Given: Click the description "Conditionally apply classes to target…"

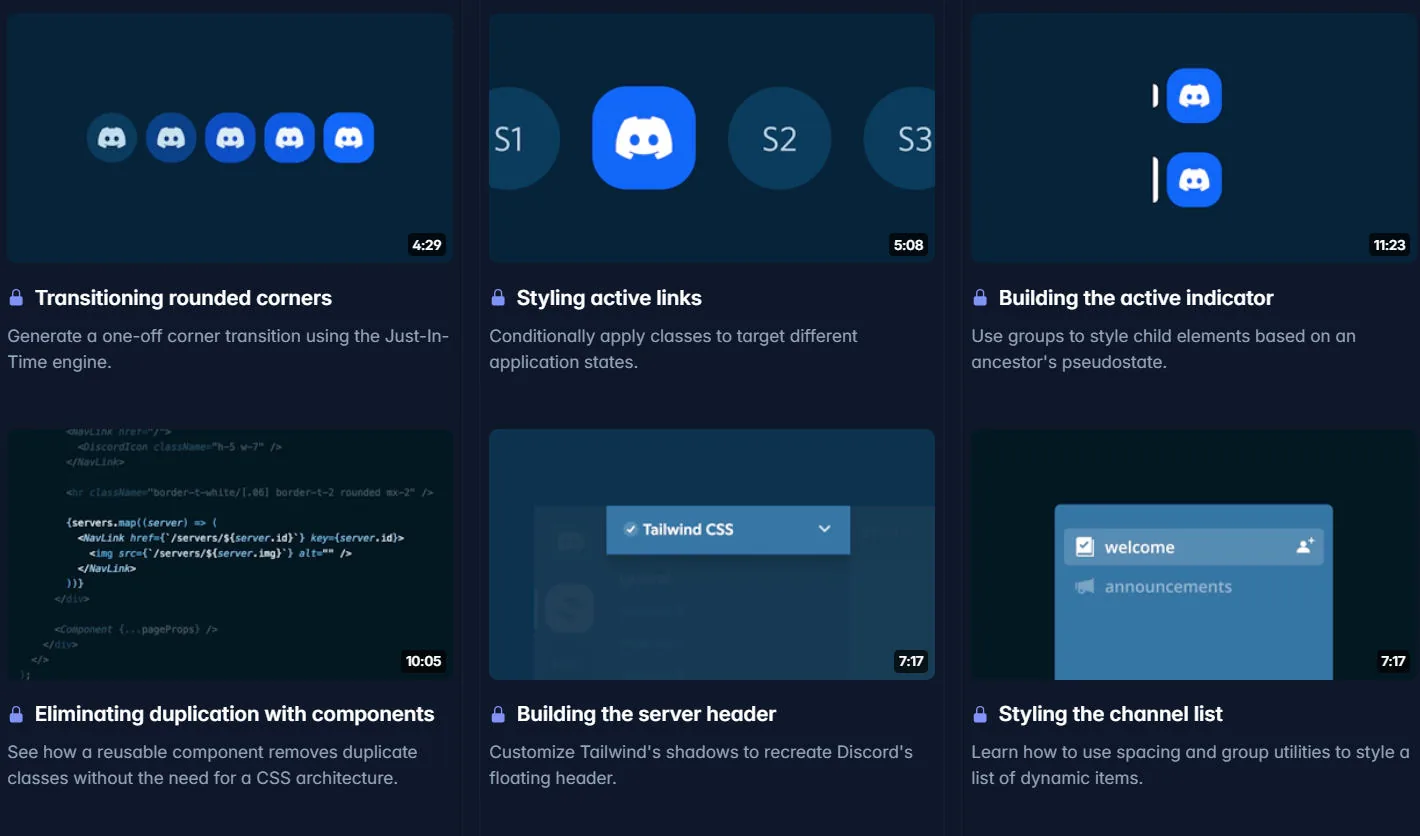Looking at the screenshot, I should click(673, 349).
